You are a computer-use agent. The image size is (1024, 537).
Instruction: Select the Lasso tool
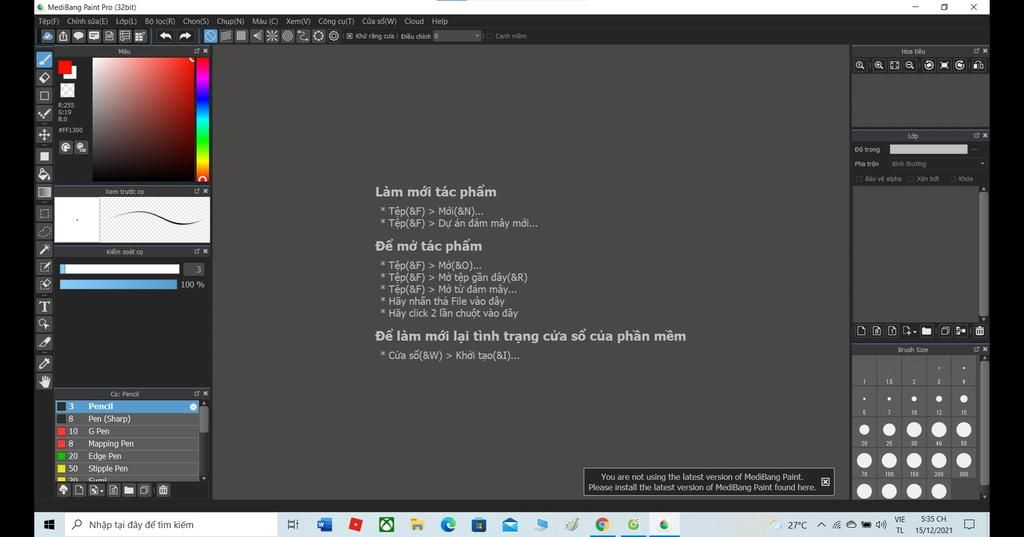tap(44, 231)
